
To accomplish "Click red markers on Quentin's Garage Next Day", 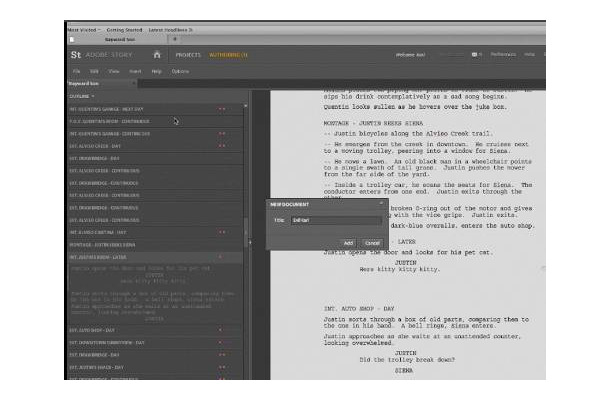I will tap(222, 109).
